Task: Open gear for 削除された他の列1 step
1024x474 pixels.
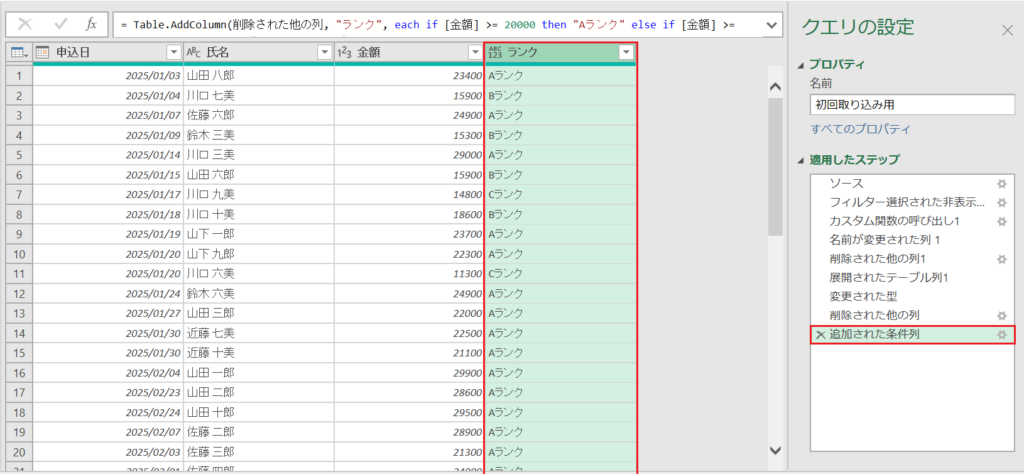Action: (x=1002, y=259)
